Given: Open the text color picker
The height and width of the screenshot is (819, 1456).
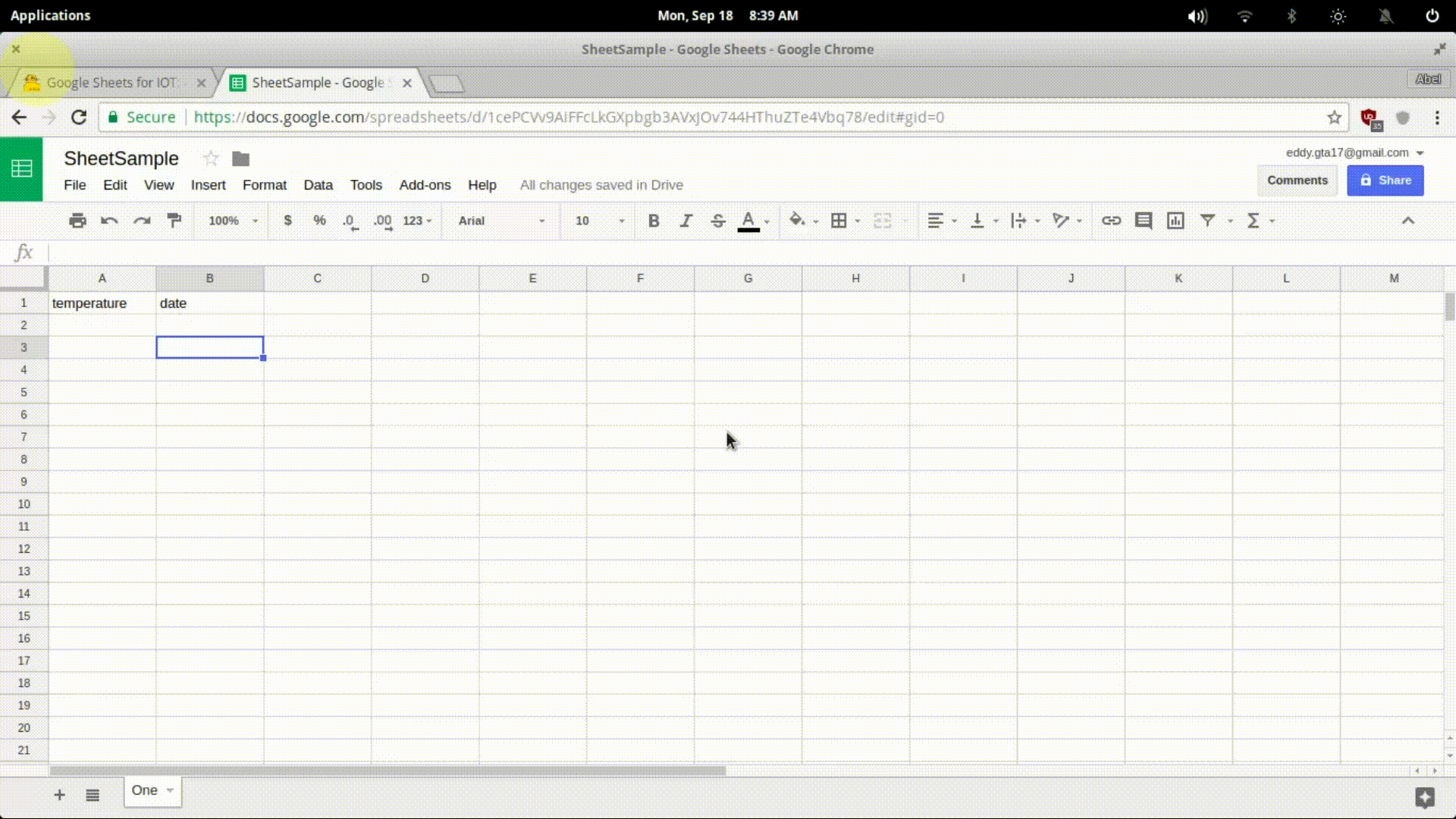Looking at the screenshot, I should pyautogui.click(x=748, y=221).
